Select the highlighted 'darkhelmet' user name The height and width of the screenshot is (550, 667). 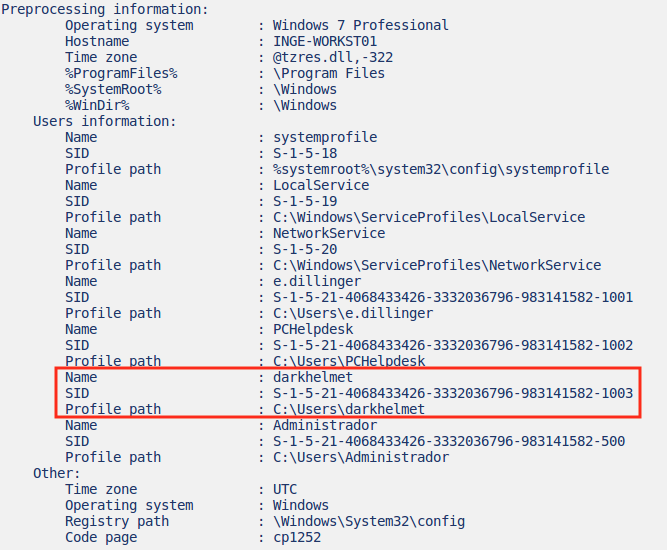tap(313, 377)
